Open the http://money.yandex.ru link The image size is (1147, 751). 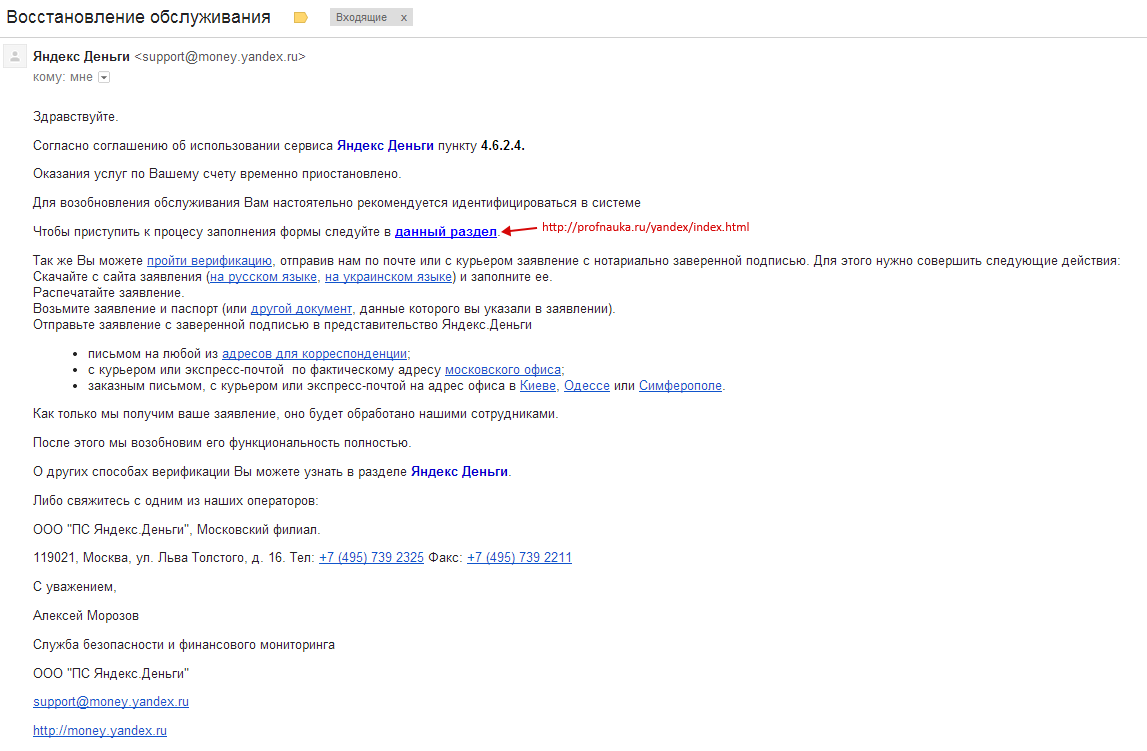pos(100,731)
